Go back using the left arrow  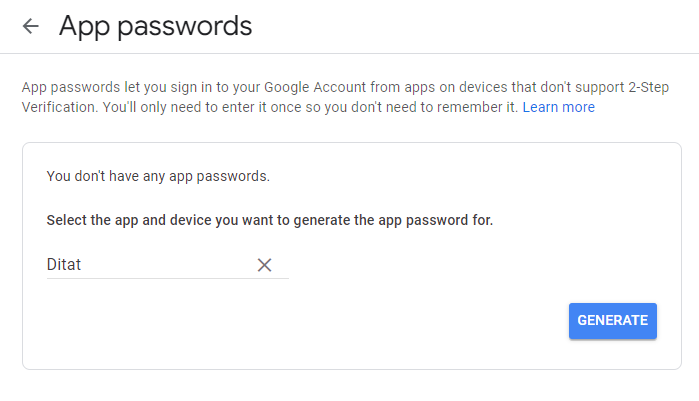[31, 26]
